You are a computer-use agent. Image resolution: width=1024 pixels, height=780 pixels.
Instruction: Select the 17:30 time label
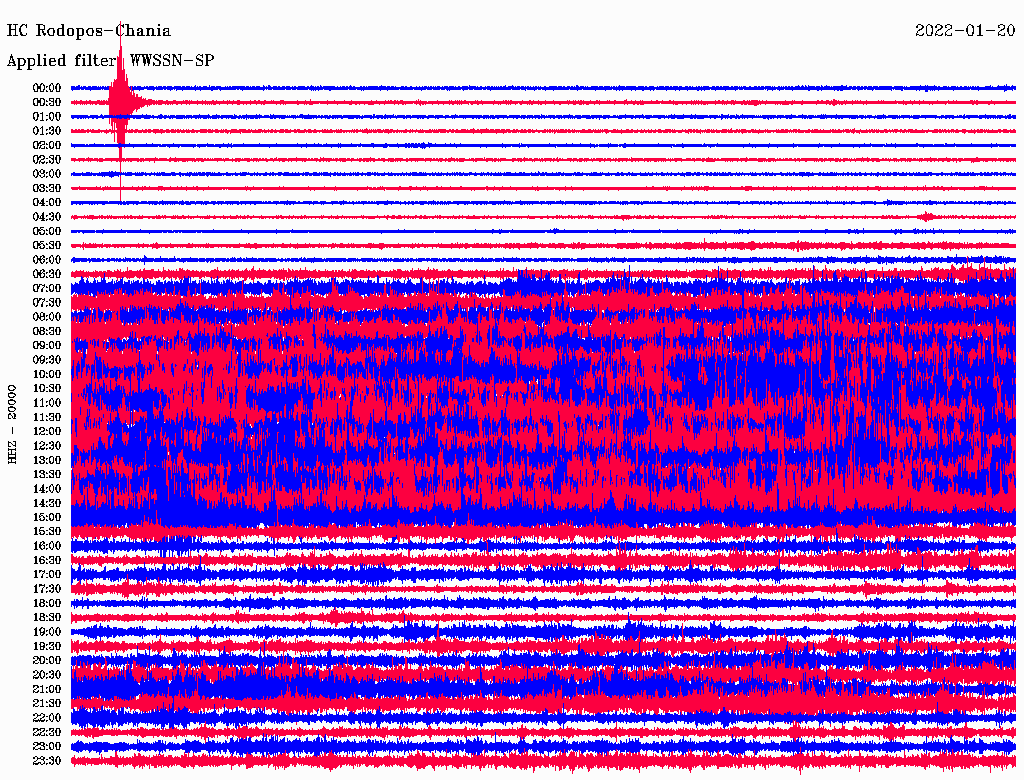pyautogui.click(x=47, y=589)
